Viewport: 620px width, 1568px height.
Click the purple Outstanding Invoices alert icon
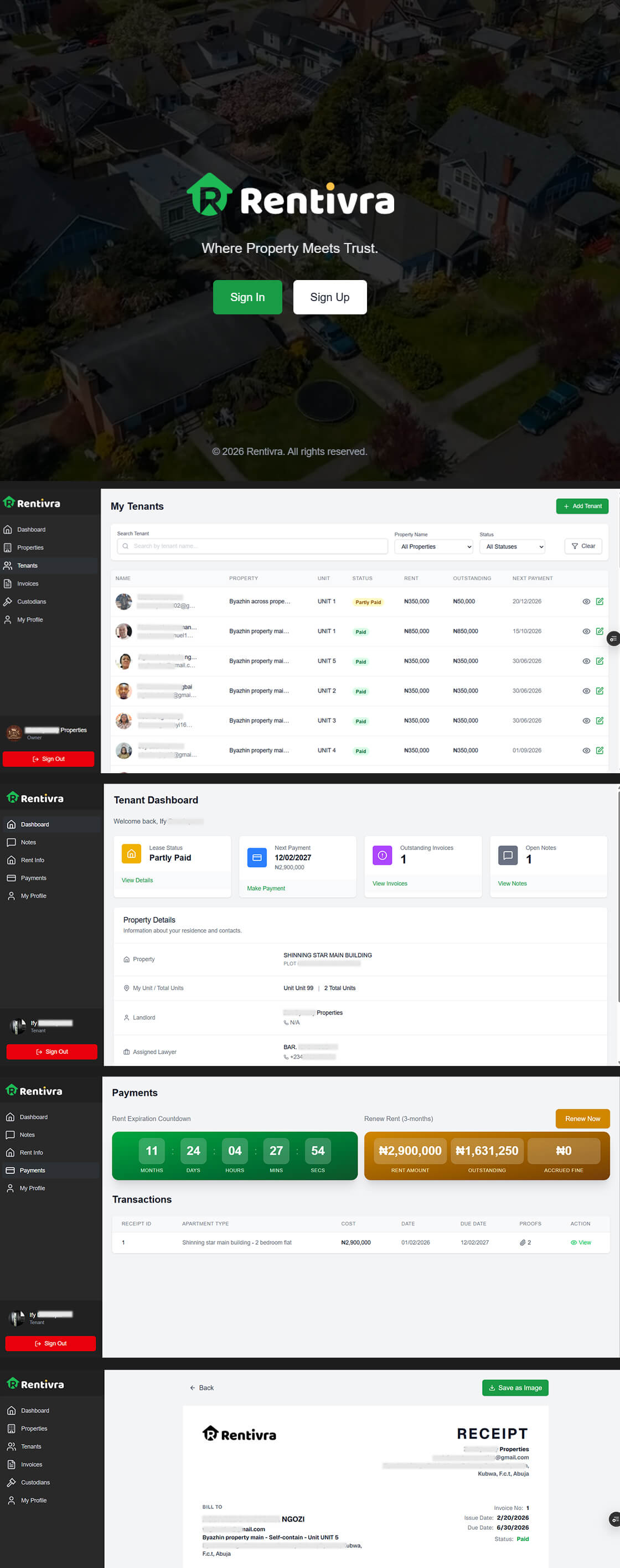click(x=382, y=855)
